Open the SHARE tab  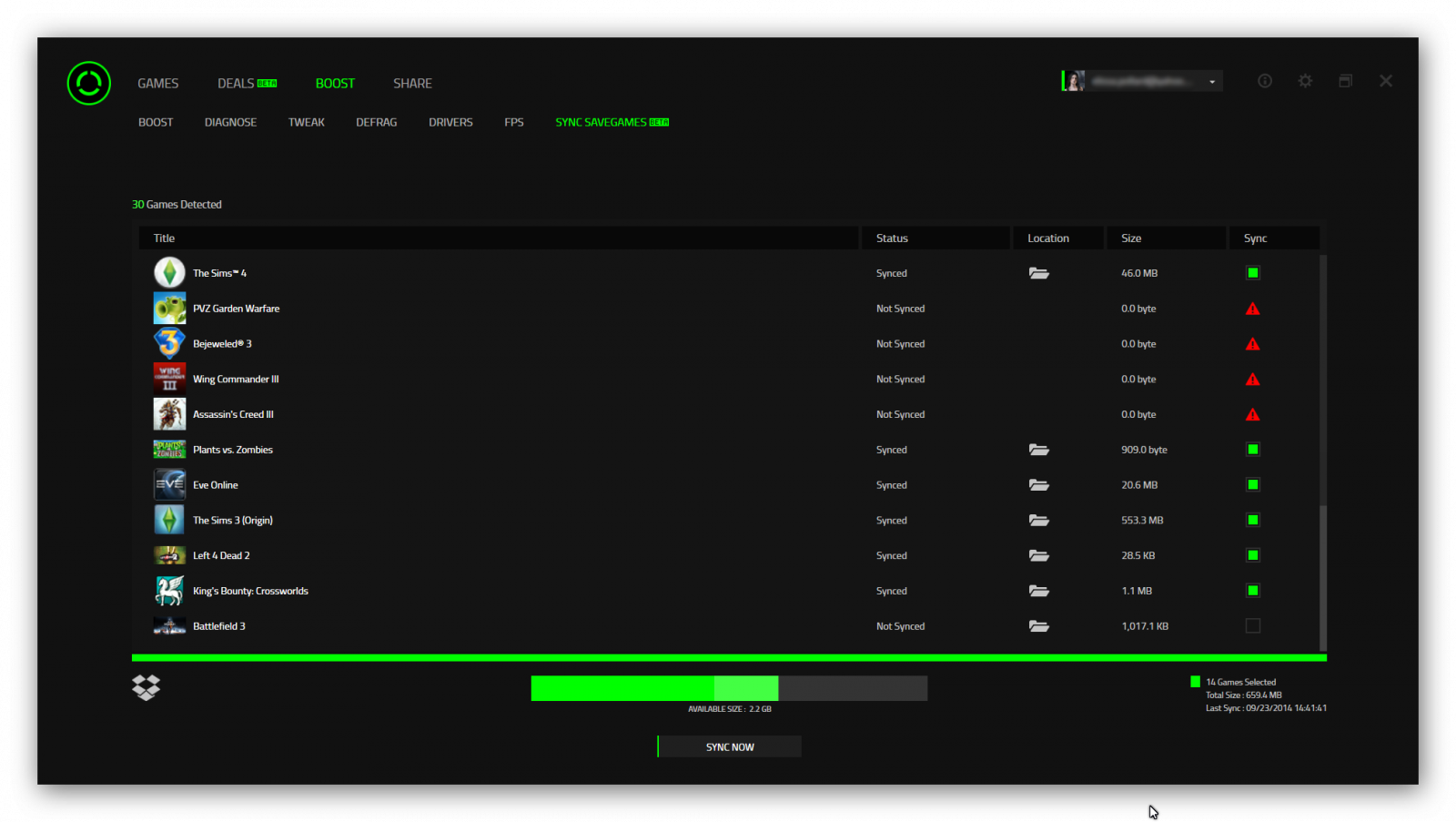tap(412, 83)
